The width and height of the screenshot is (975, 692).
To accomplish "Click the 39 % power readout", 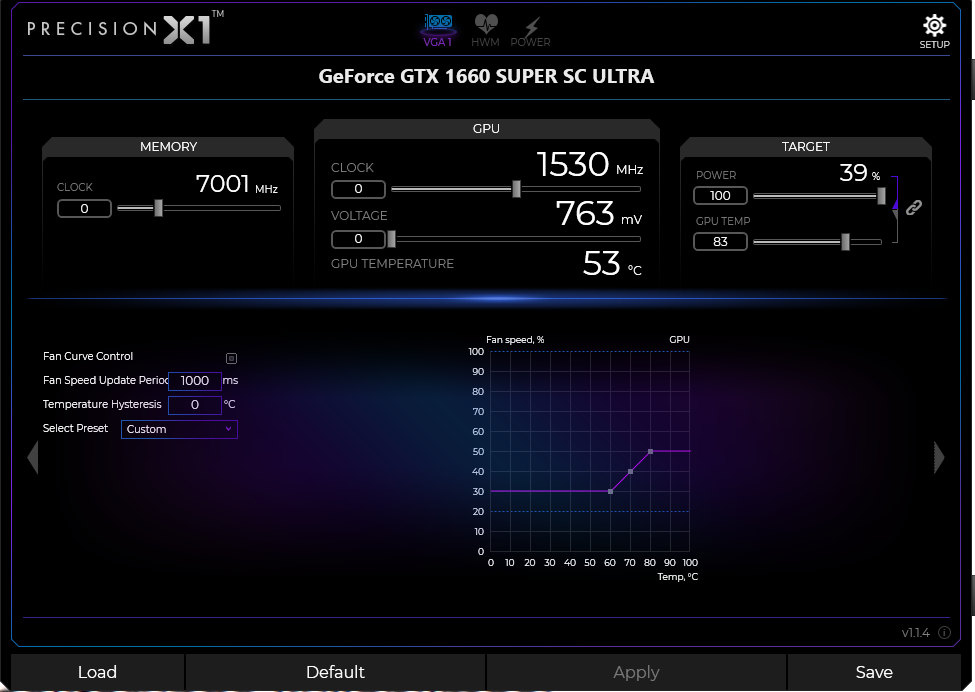I will tap(860, 173).
